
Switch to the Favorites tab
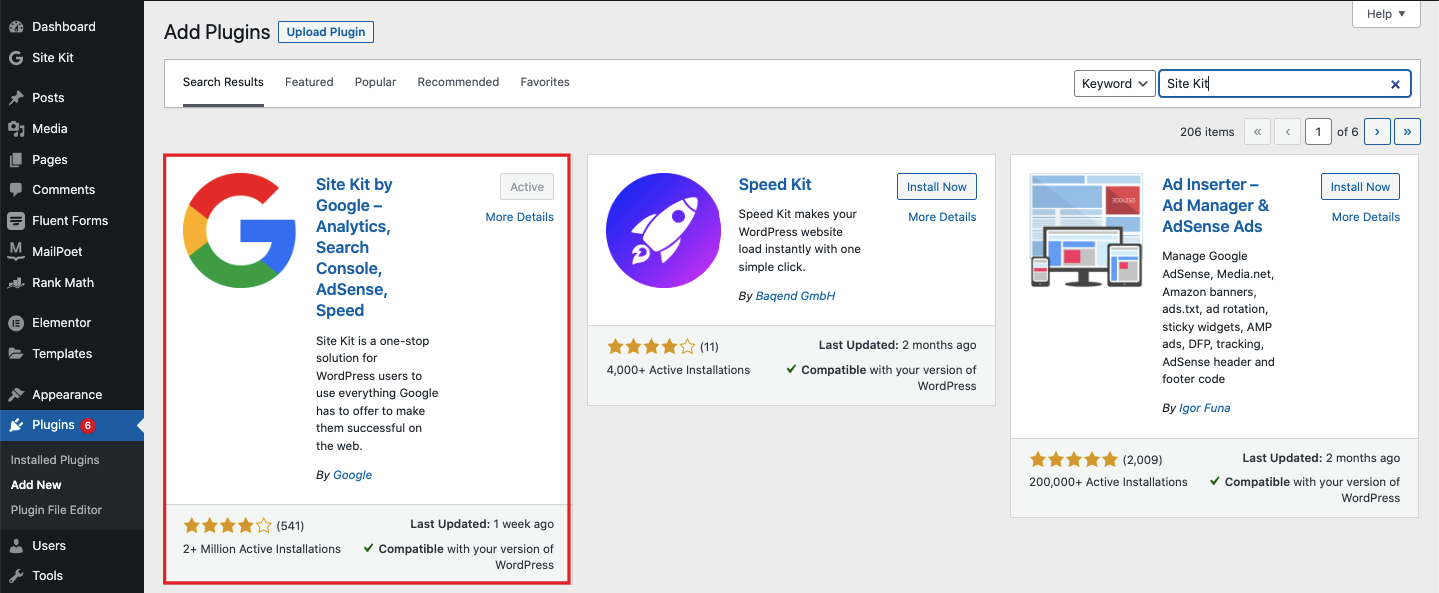coord(545,82)
